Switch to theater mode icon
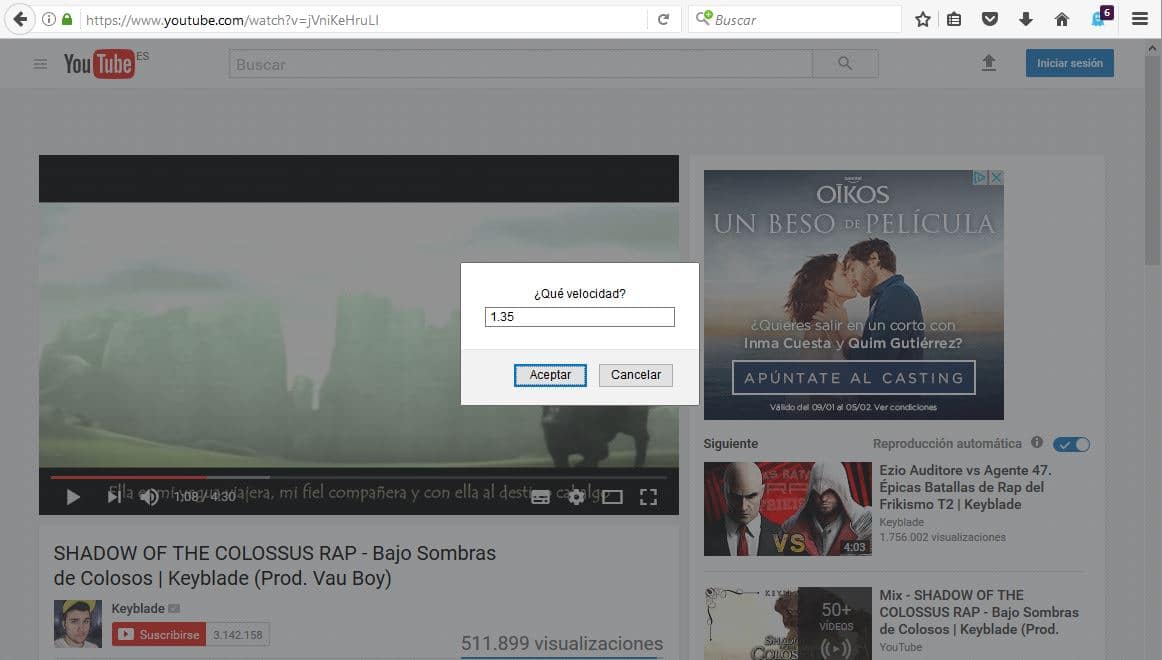 tap(612, 497)
